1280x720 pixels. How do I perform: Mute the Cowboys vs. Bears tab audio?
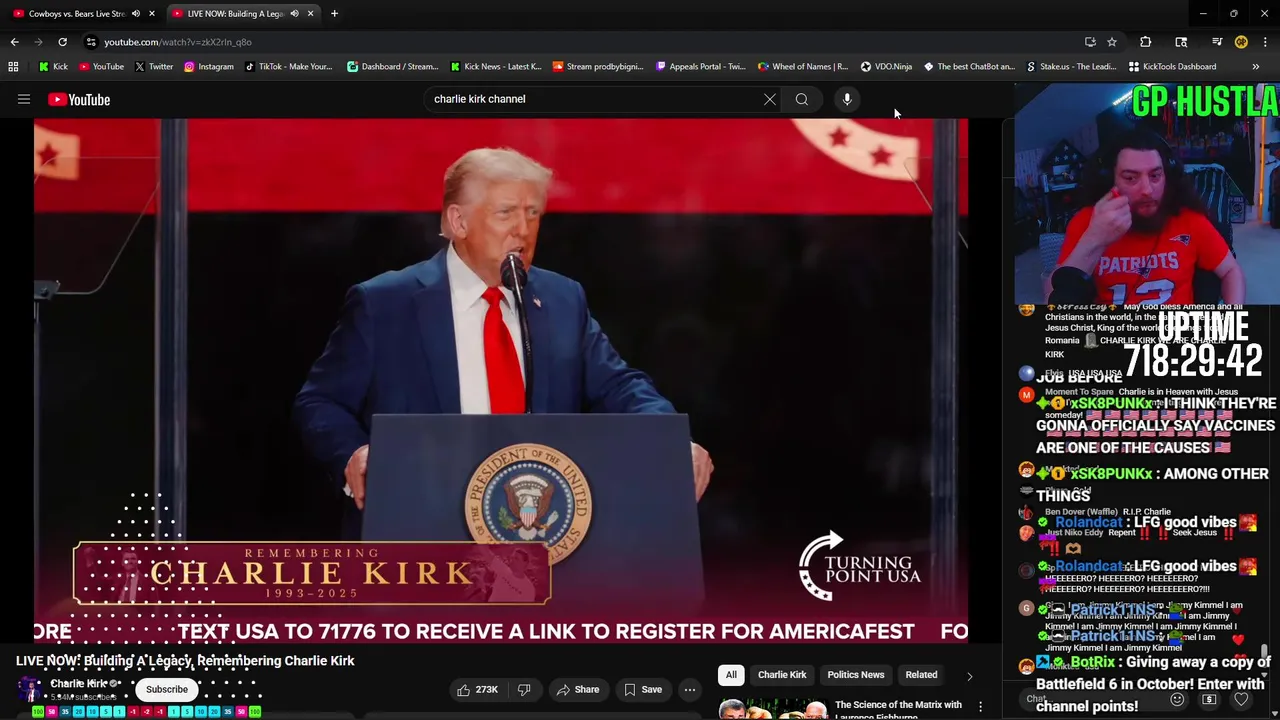point(136,13)
